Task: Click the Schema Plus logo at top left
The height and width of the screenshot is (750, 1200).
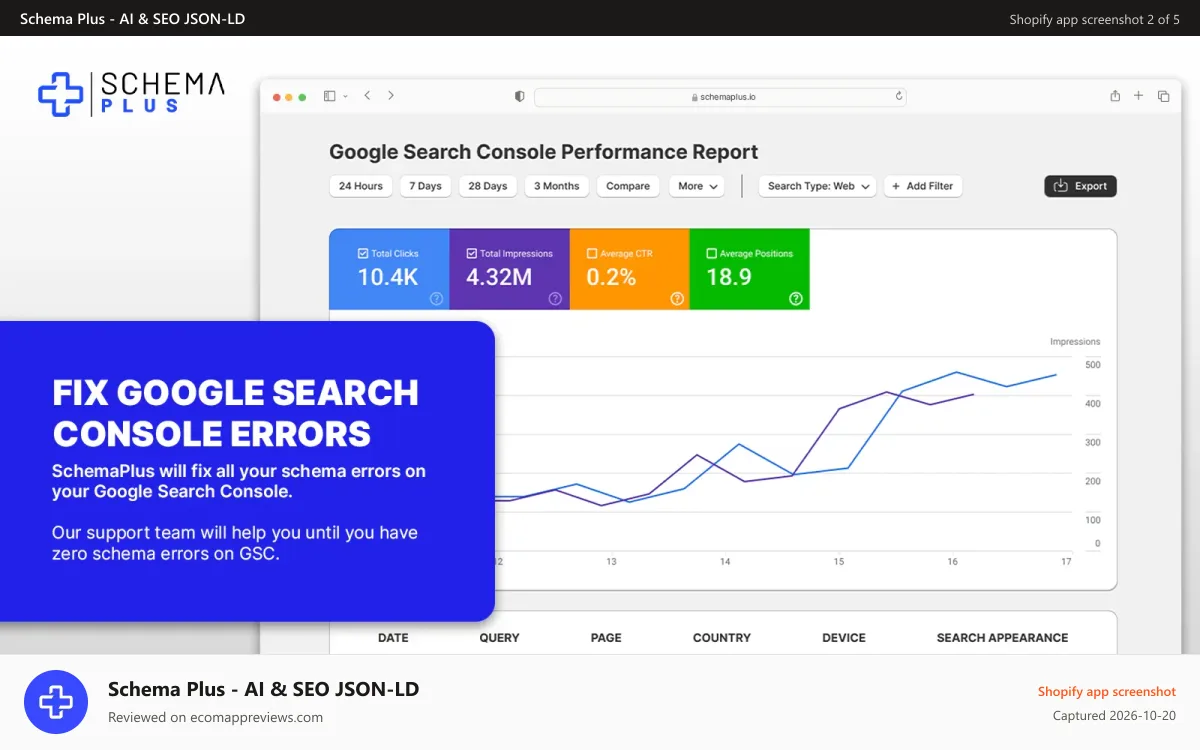Action: pos(131,93)
